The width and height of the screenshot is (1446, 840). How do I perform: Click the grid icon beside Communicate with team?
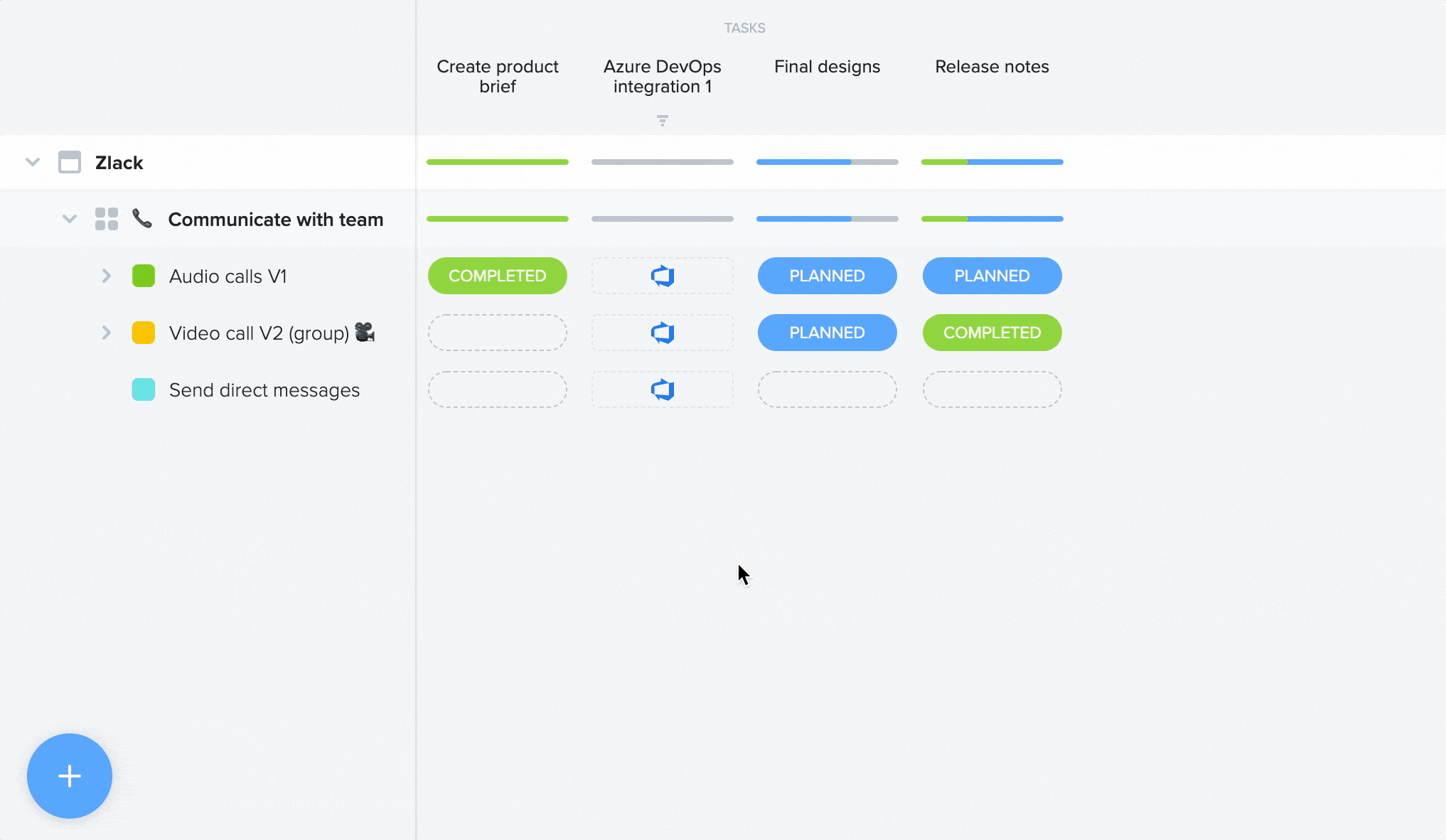tap(106, 219)
